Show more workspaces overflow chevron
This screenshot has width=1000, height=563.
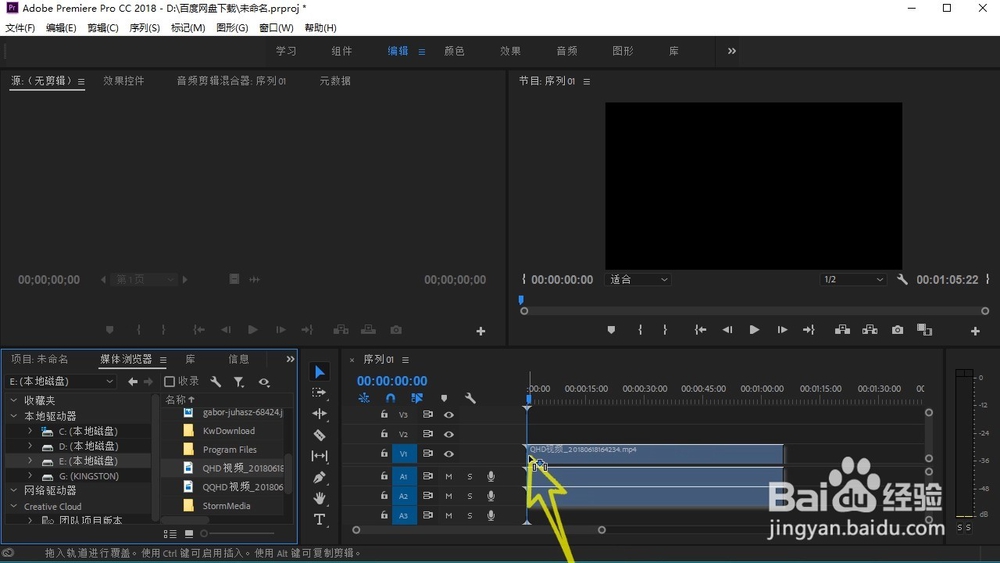tap(732, 51)
